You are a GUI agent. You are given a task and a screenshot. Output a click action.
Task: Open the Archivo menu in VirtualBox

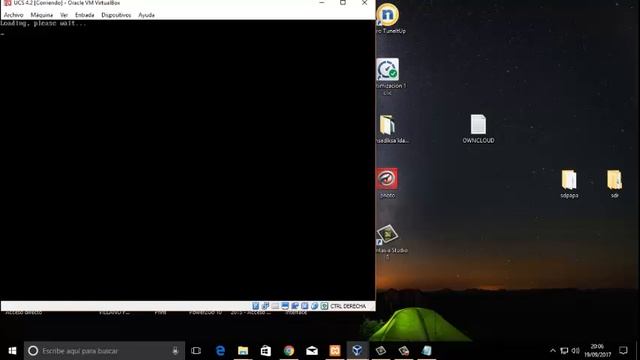click(13, 15)
